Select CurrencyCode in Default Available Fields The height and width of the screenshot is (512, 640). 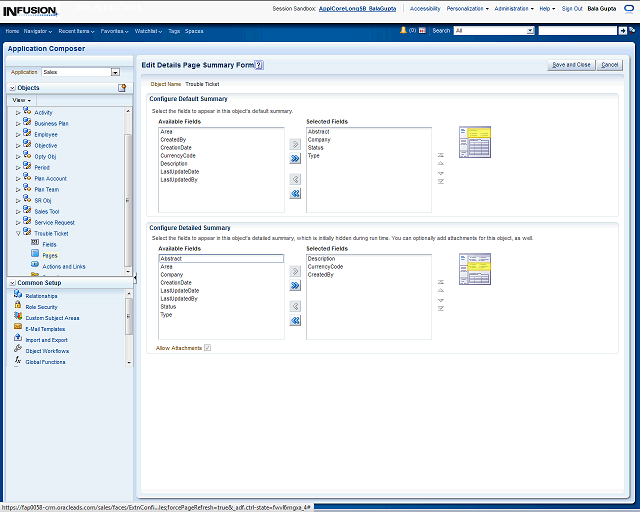pos(178,156)
